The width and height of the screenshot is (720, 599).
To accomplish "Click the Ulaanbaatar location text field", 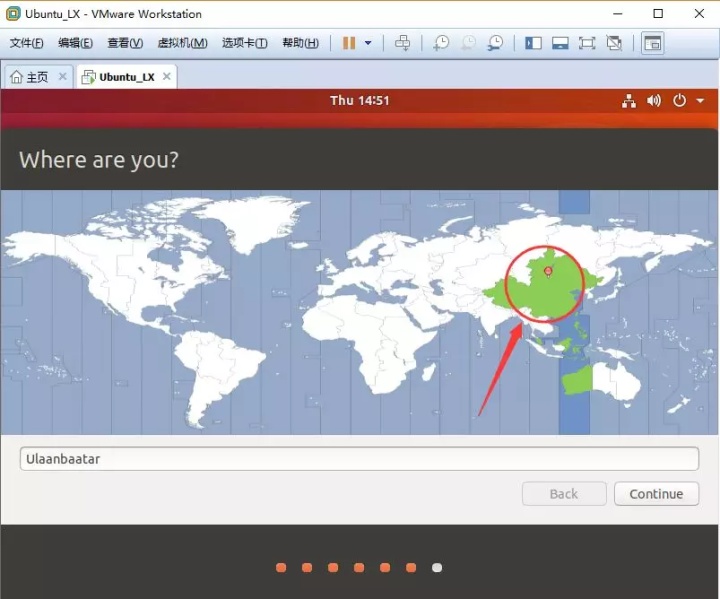I will (360, 458).
